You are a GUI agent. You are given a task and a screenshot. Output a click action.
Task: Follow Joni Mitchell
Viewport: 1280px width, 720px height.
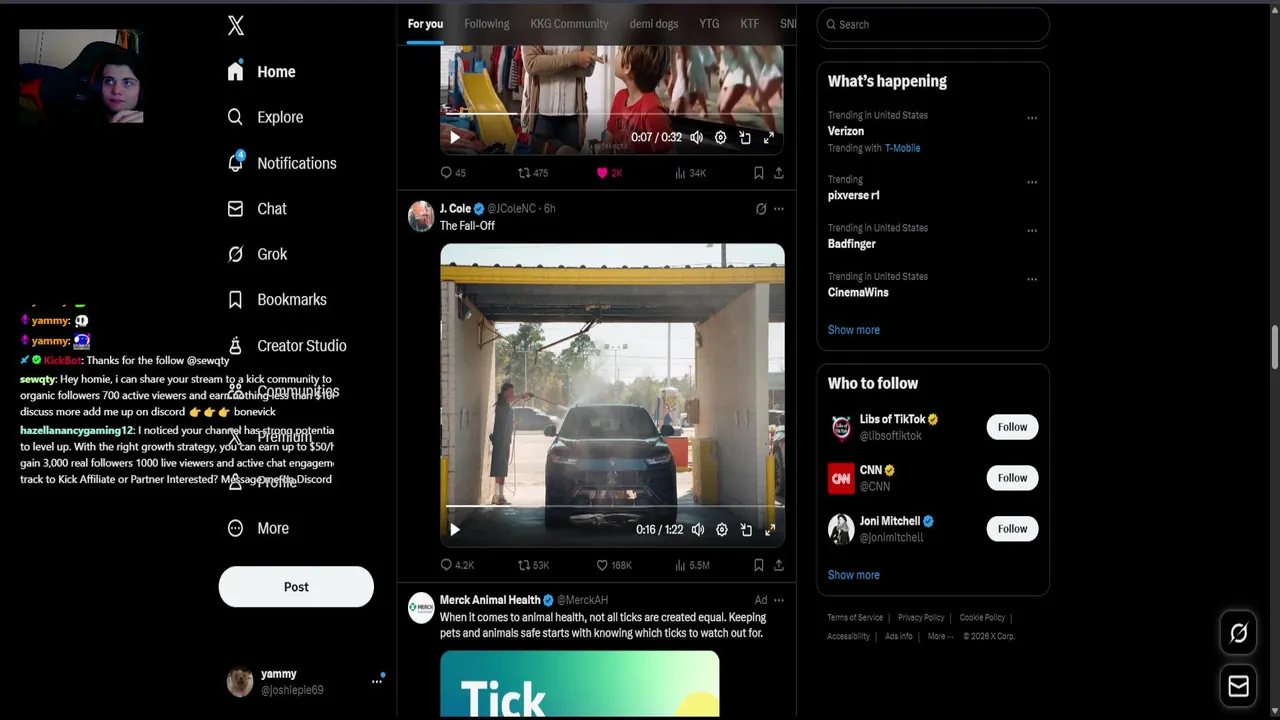[x=1012, y=529]
